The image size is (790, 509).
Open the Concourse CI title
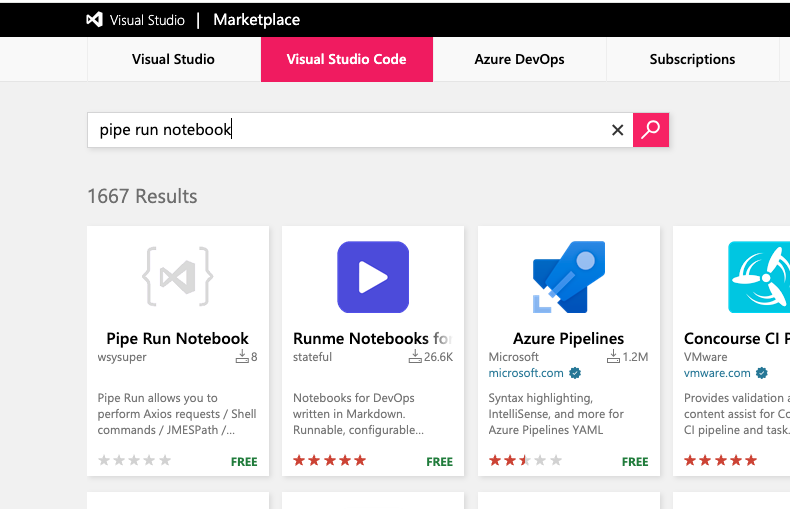pyautogui.click(x=737, y=338)
